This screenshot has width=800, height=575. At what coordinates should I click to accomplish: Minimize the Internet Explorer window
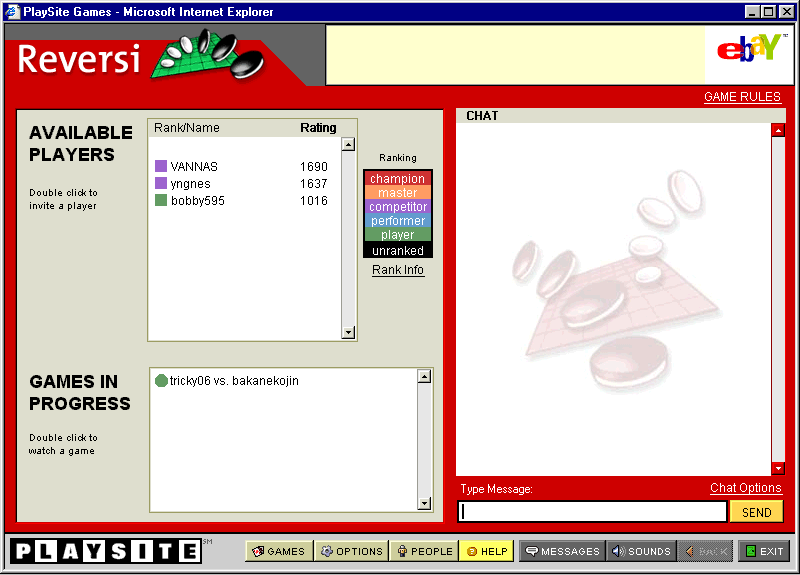pyautogui.click(x=751, y=12)
